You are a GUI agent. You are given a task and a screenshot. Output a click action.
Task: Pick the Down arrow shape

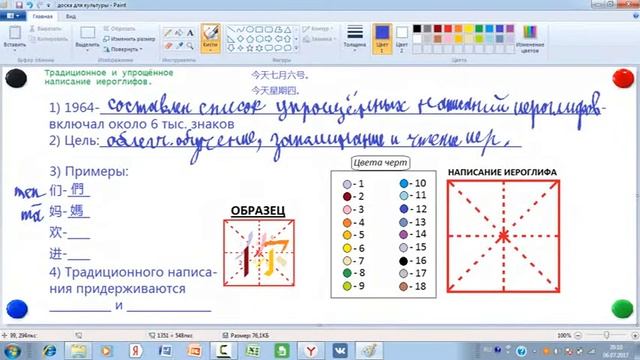pos(231,48)
